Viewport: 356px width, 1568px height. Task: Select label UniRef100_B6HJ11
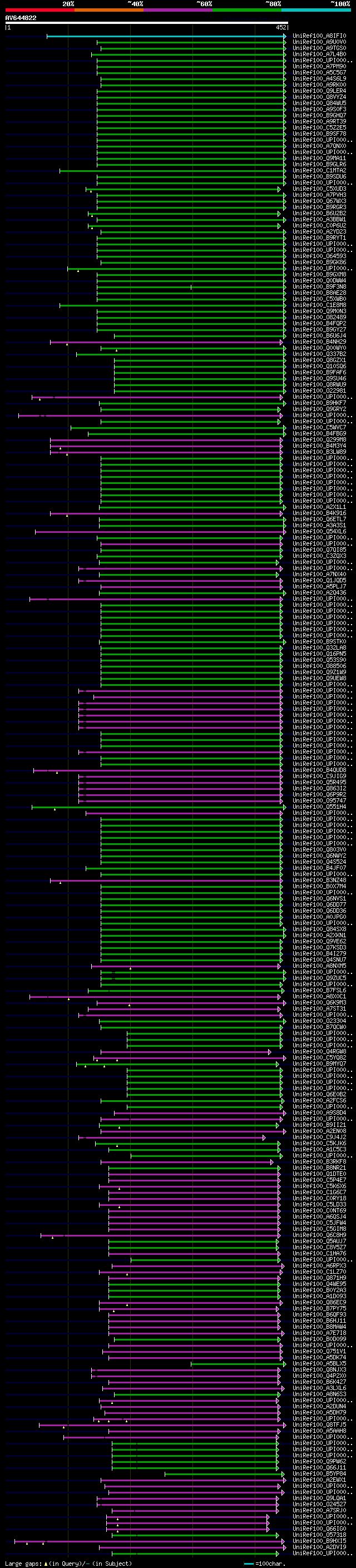(319, 1320)
